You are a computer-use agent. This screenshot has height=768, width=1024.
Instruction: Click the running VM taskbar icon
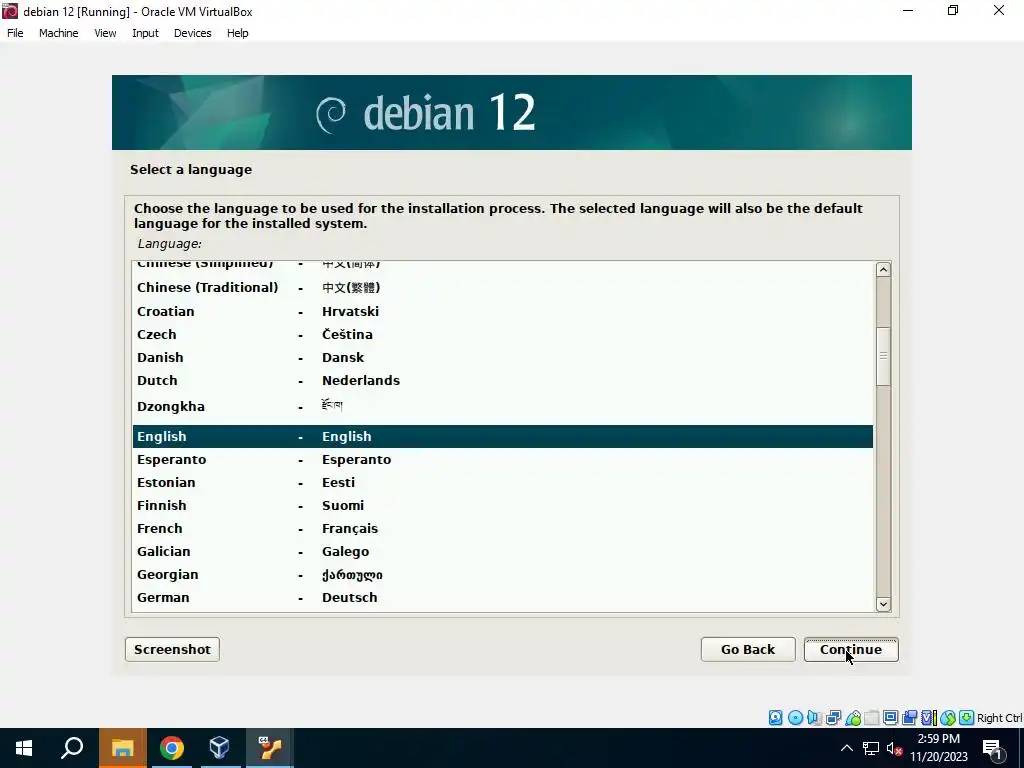(x=269, y=748)
